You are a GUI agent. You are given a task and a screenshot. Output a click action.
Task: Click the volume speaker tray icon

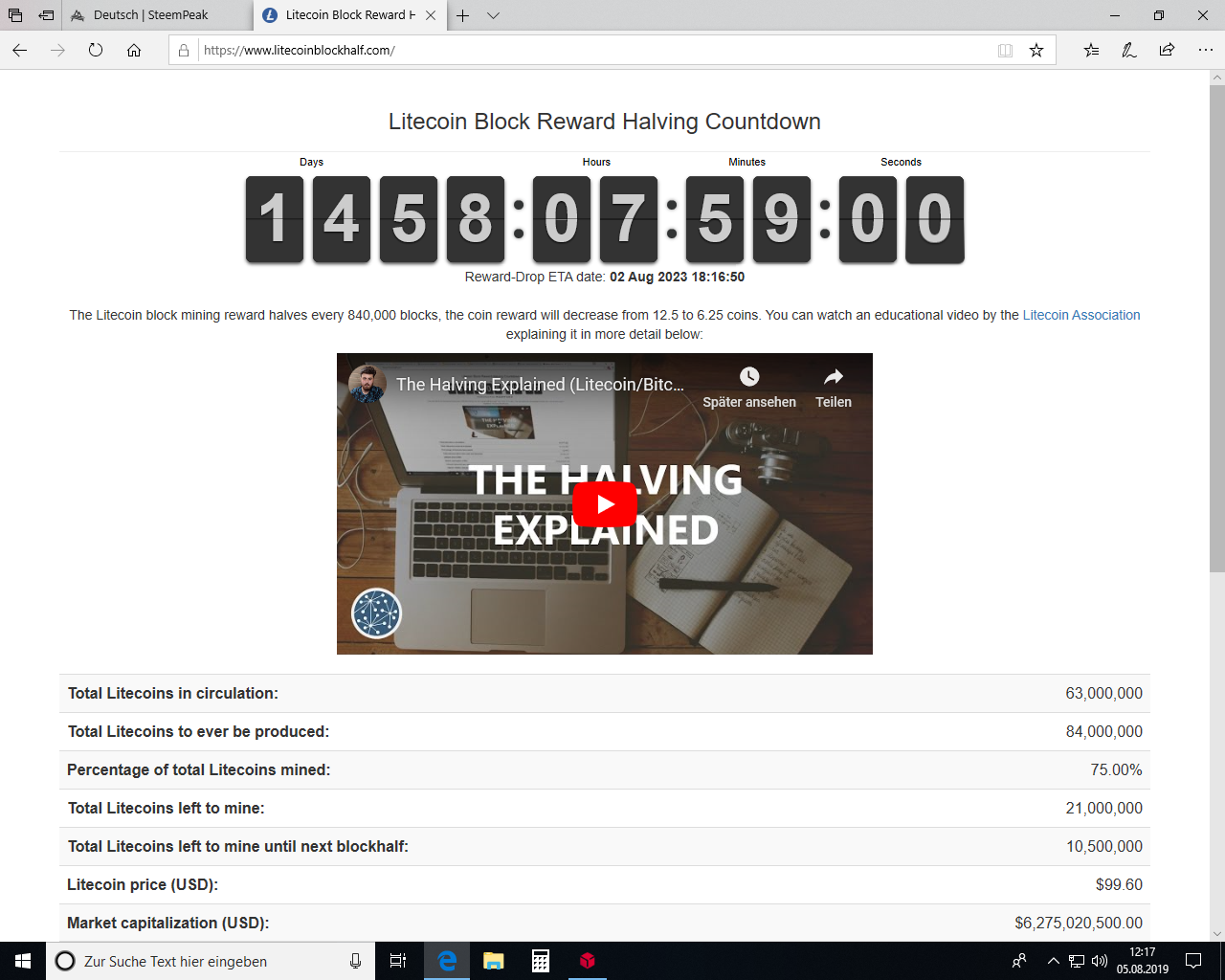(x=1099, y=961)
